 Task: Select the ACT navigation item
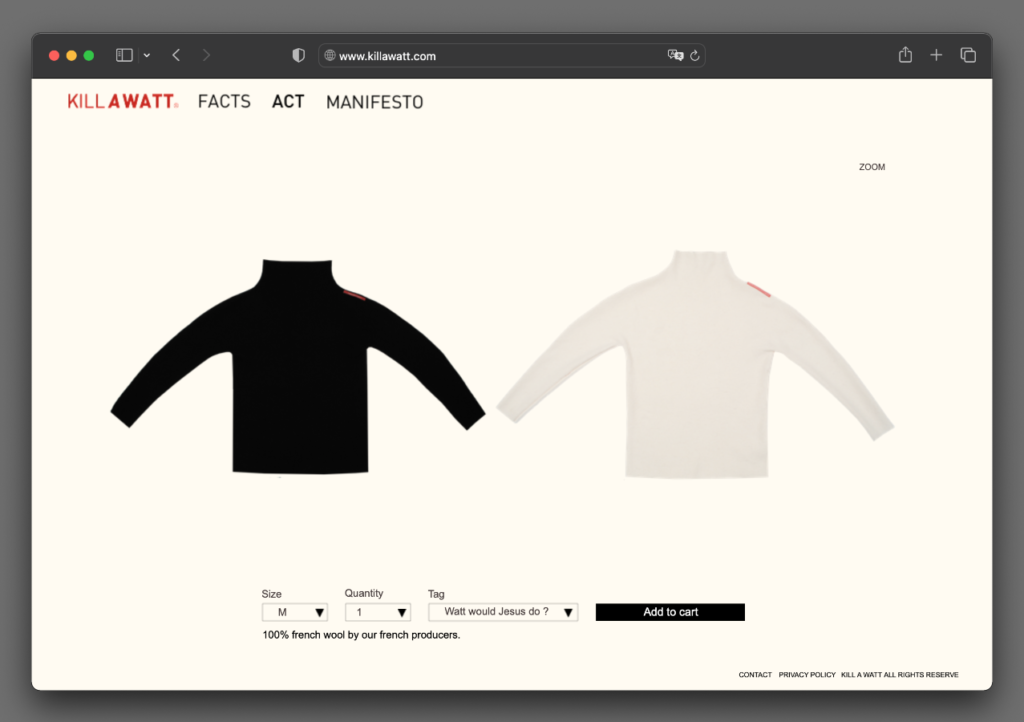(x=288, y=102)
